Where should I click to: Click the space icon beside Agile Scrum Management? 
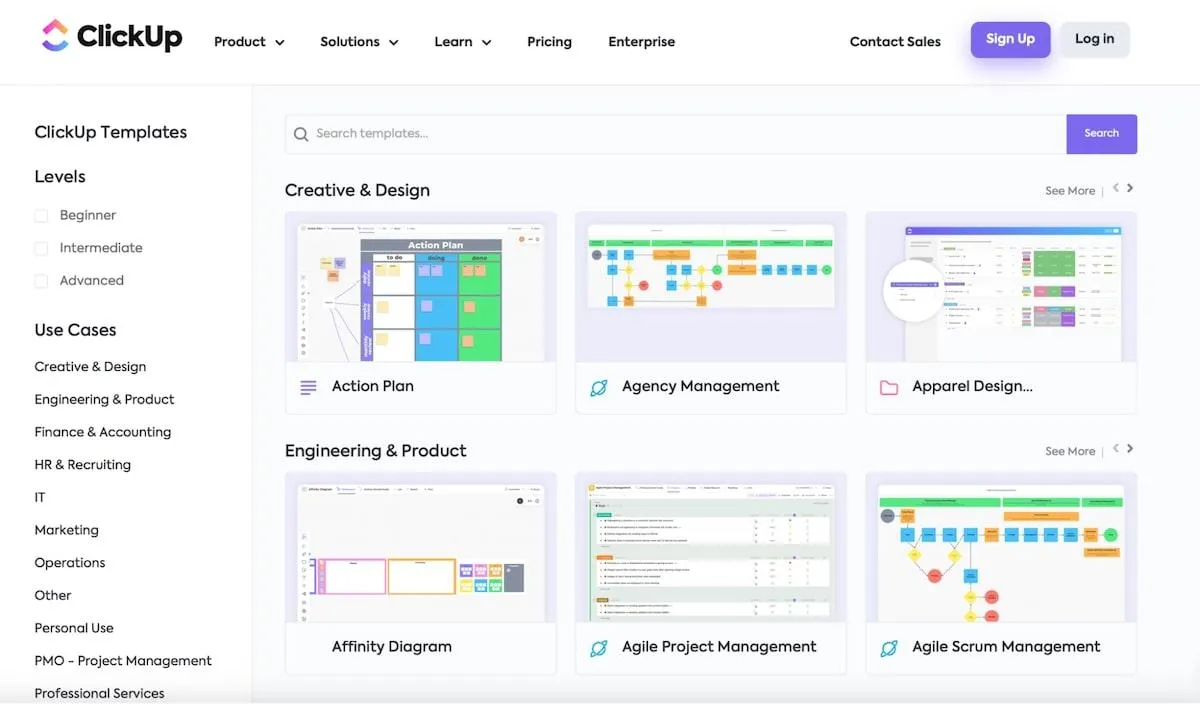coord(889,648)
